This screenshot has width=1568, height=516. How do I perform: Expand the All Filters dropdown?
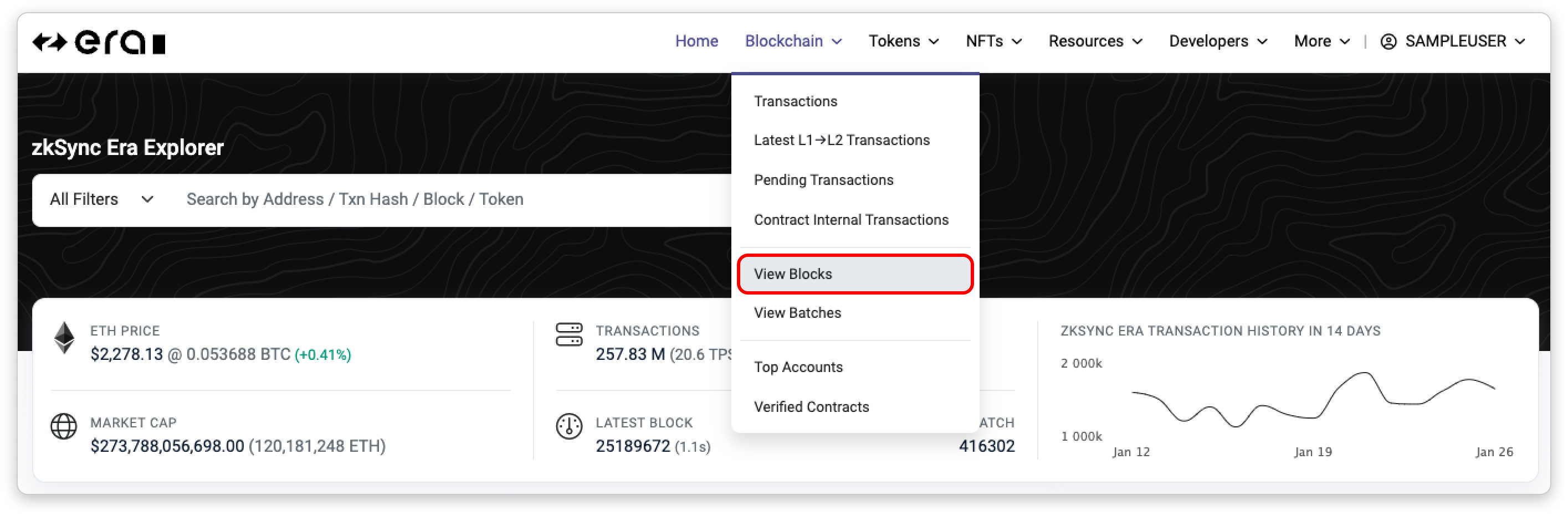pyautogui.click(x=101, y=199)
